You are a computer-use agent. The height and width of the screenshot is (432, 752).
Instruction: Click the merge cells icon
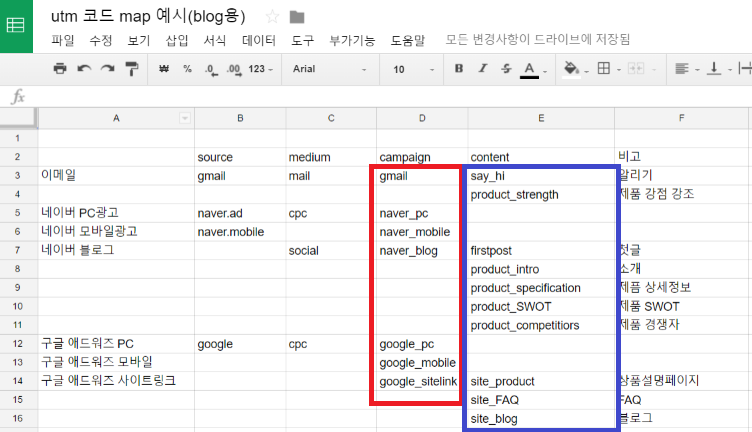pyautogui.click(x=636, y=69)
